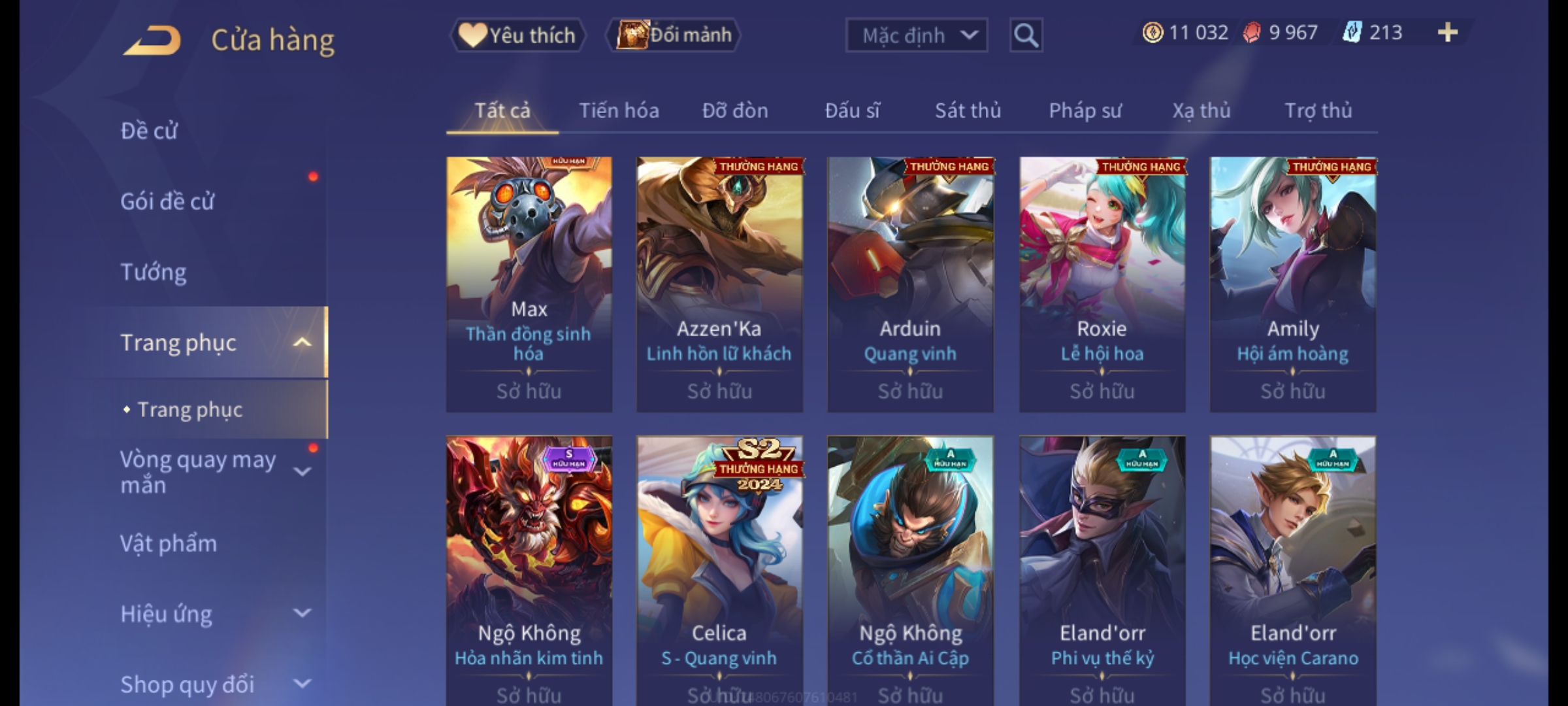Open the Mặc định sort dropdown
Screen dimensions: 1568x706
[x=916, y=35]
